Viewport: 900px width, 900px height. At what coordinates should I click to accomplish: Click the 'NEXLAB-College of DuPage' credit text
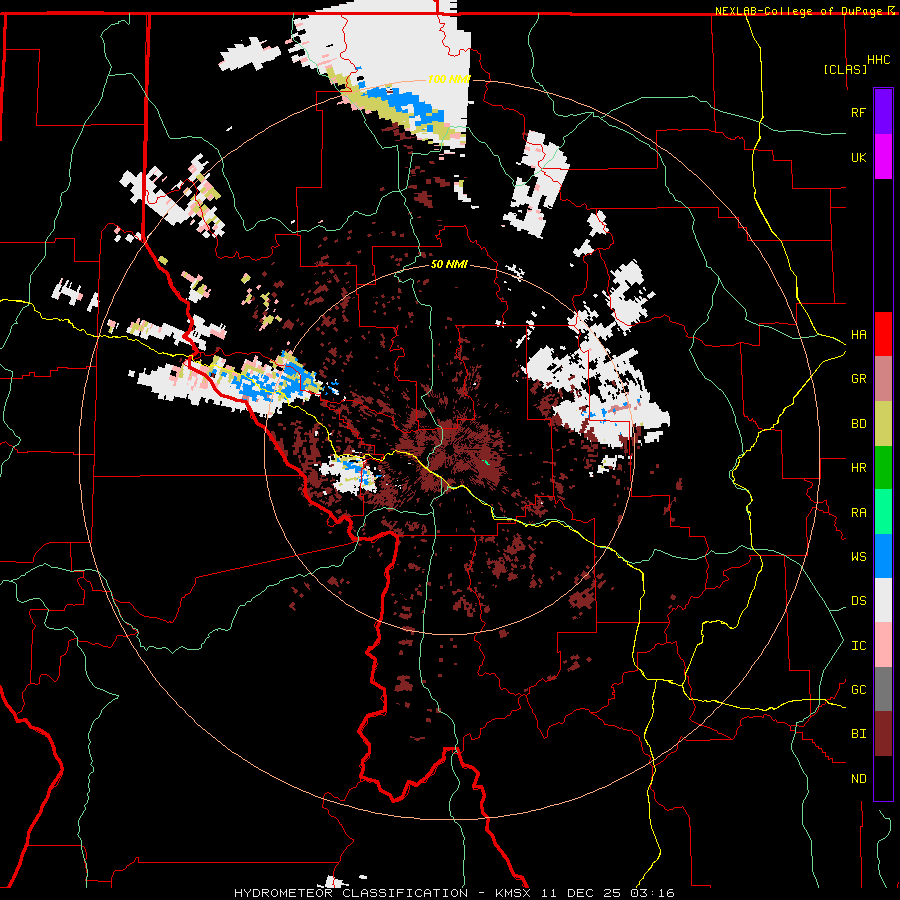799,11
